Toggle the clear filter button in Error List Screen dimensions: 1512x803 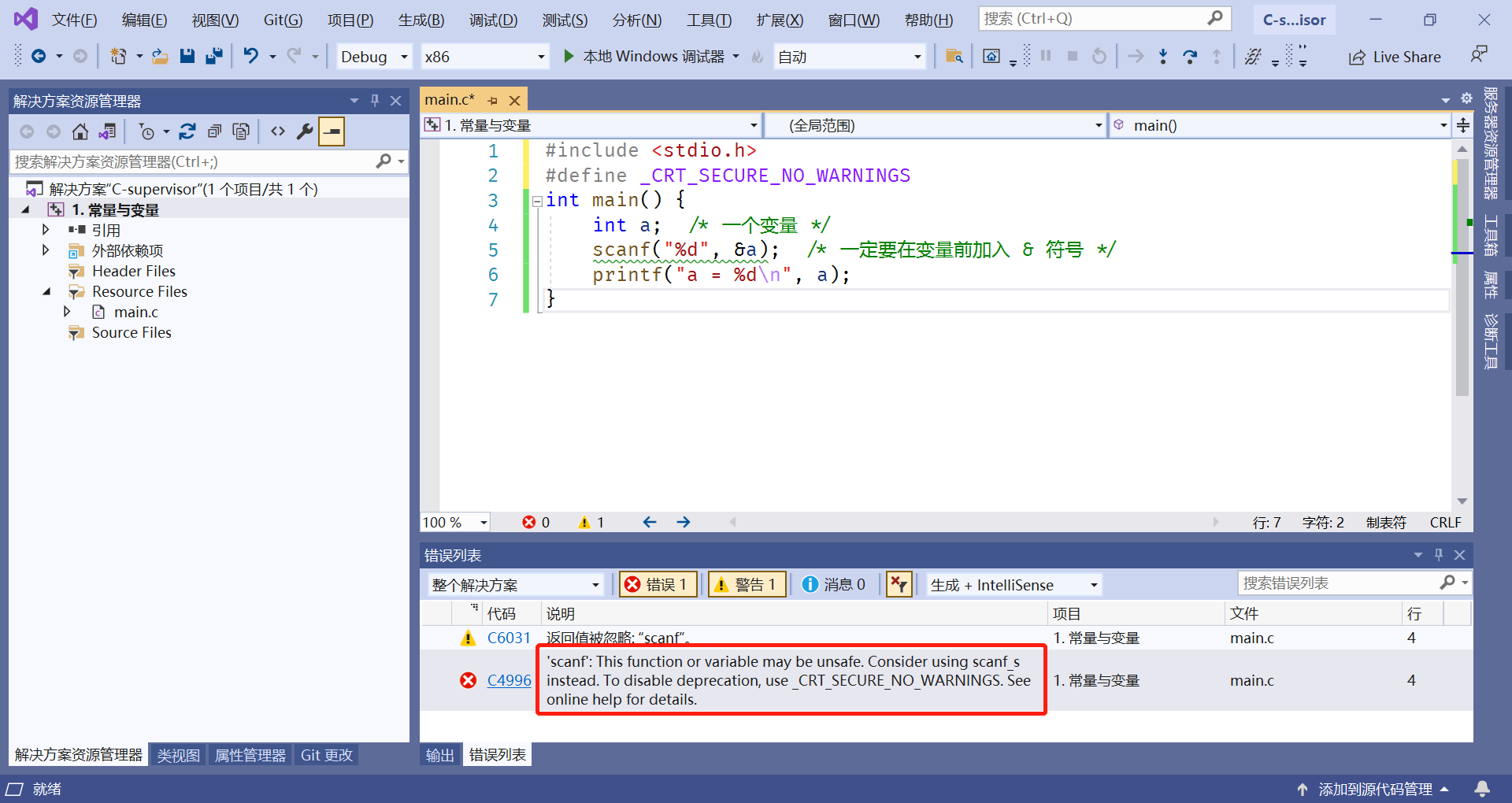[899, 584]
